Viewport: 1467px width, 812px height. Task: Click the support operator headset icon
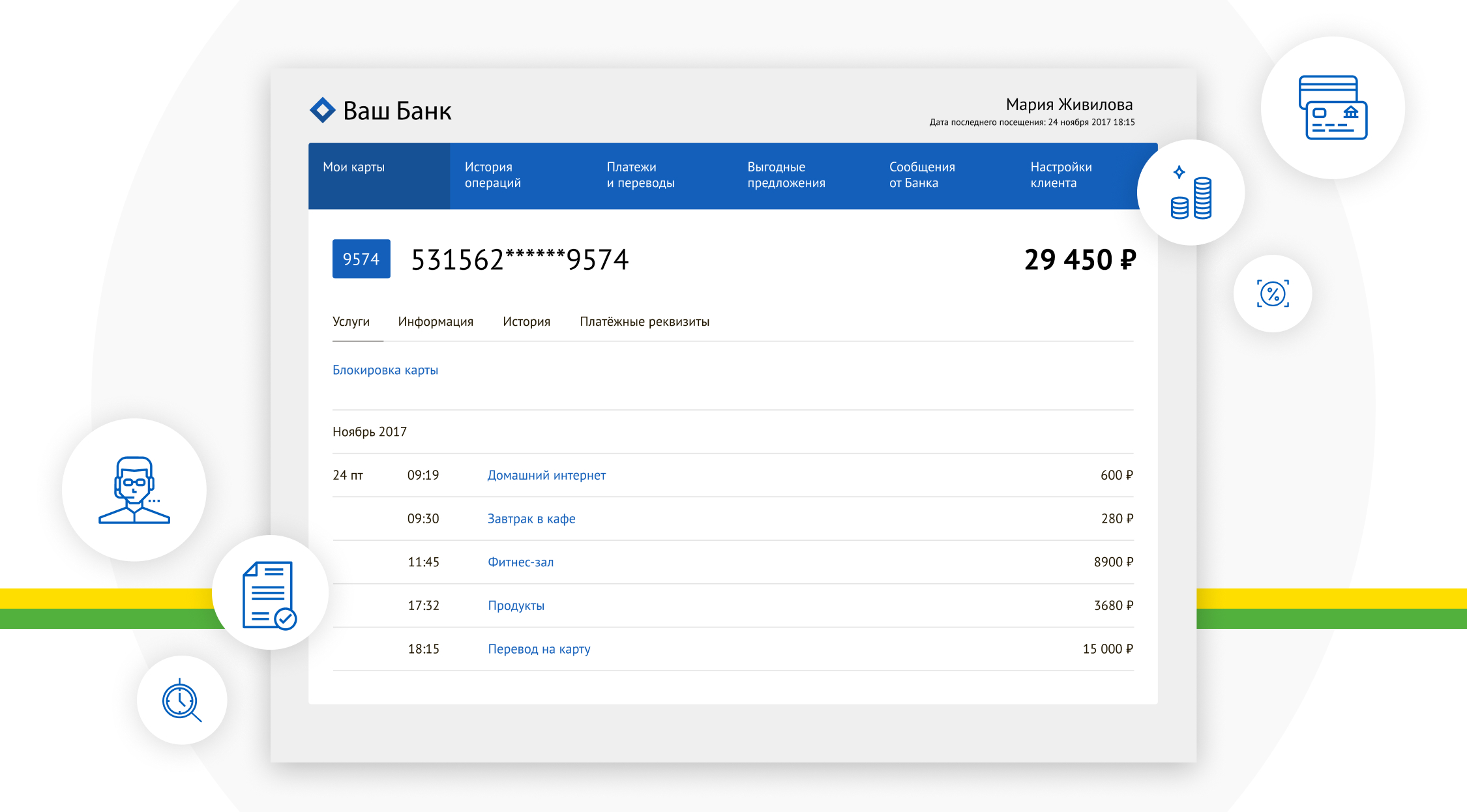(x=134, y=489)
